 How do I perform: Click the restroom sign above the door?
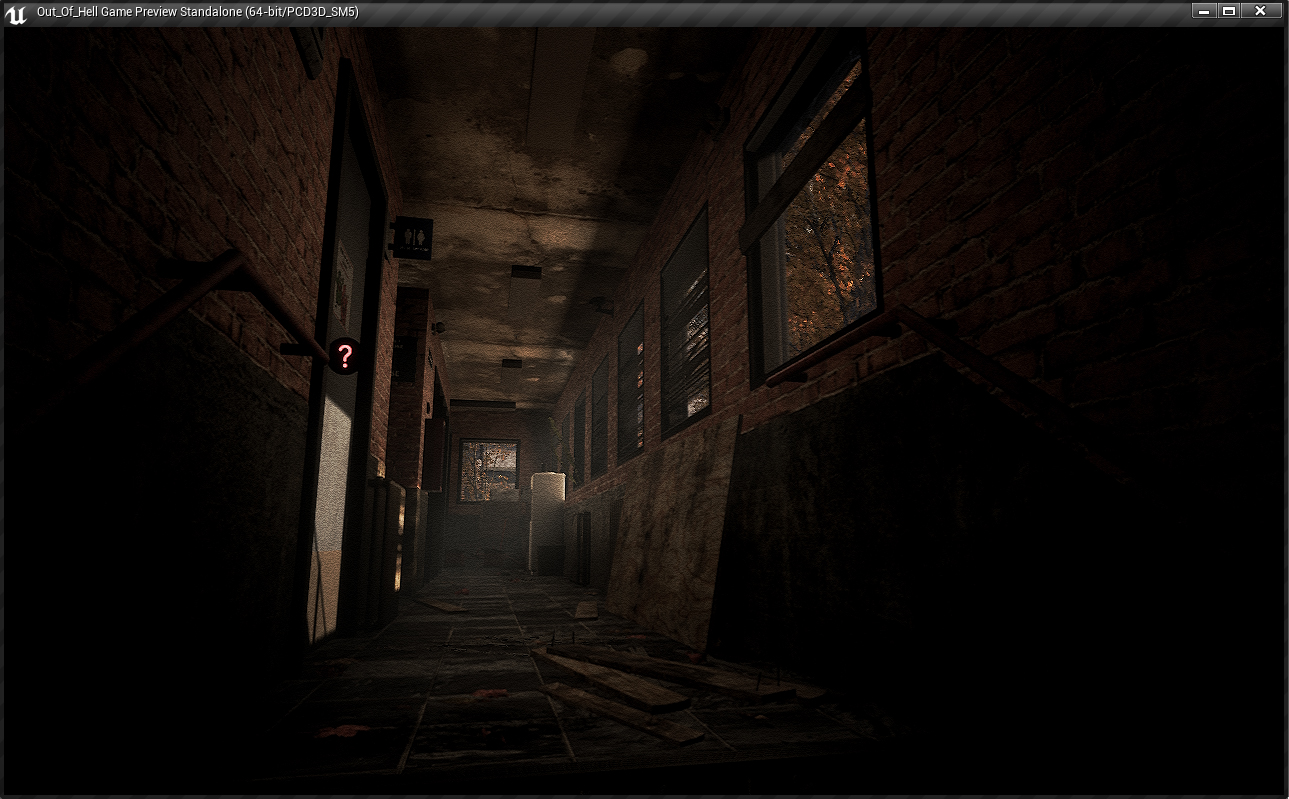[x=413, y=238]
